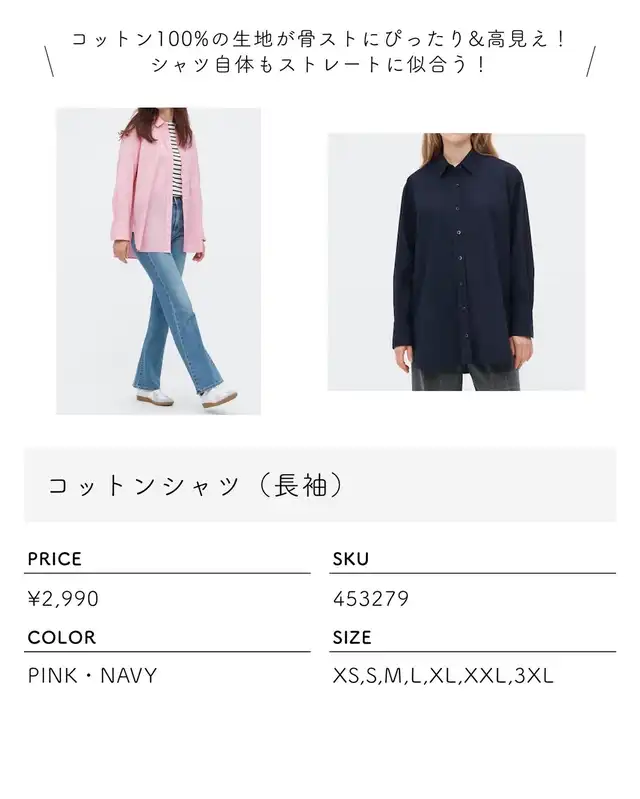Open the pink shirt model photo
This screenshot has height=799, width=640.
point(158,261)
